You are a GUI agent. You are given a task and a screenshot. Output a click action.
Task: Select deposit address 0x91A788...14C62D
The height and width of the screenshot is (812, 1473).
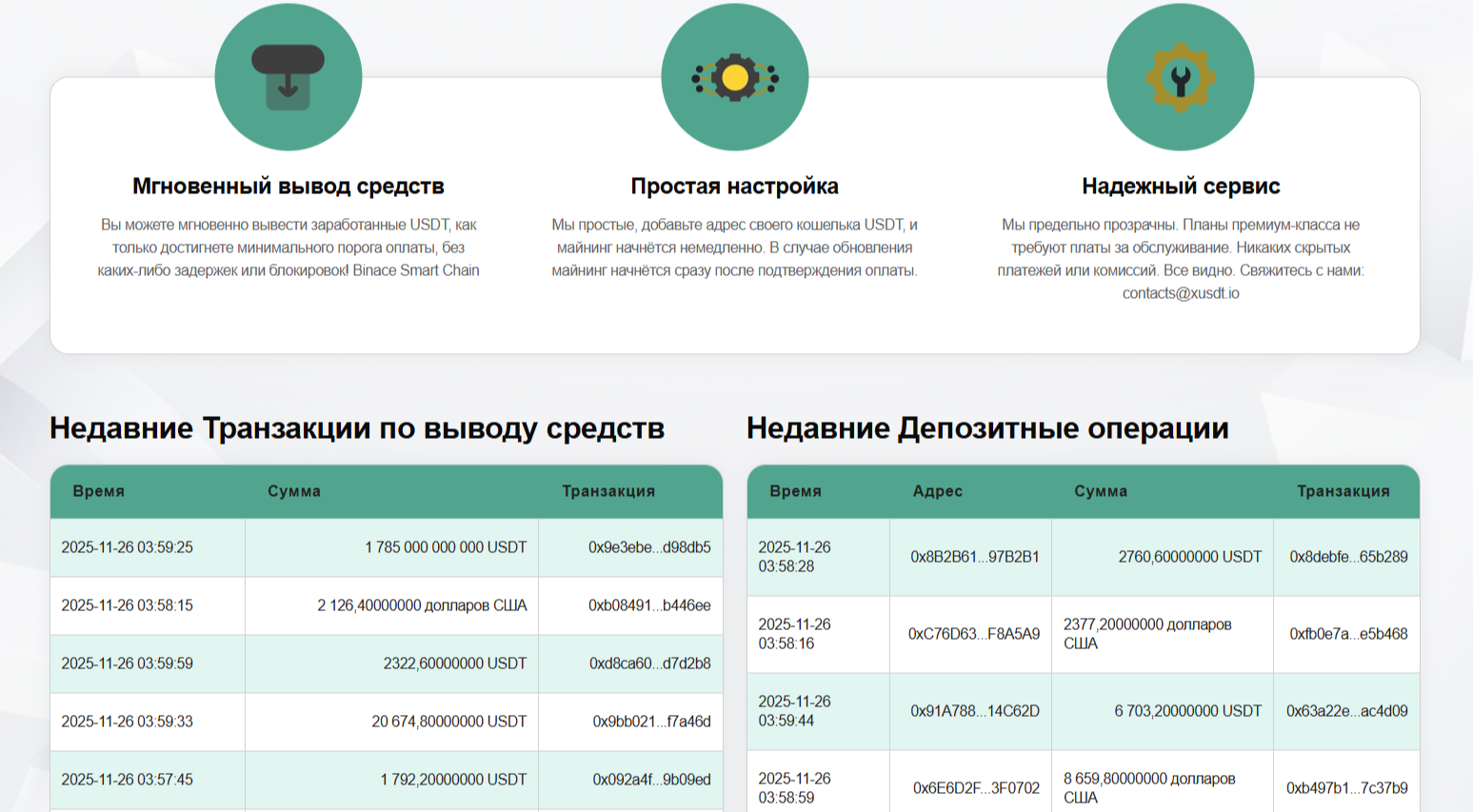pyautogui.click(x=975, y=711)
